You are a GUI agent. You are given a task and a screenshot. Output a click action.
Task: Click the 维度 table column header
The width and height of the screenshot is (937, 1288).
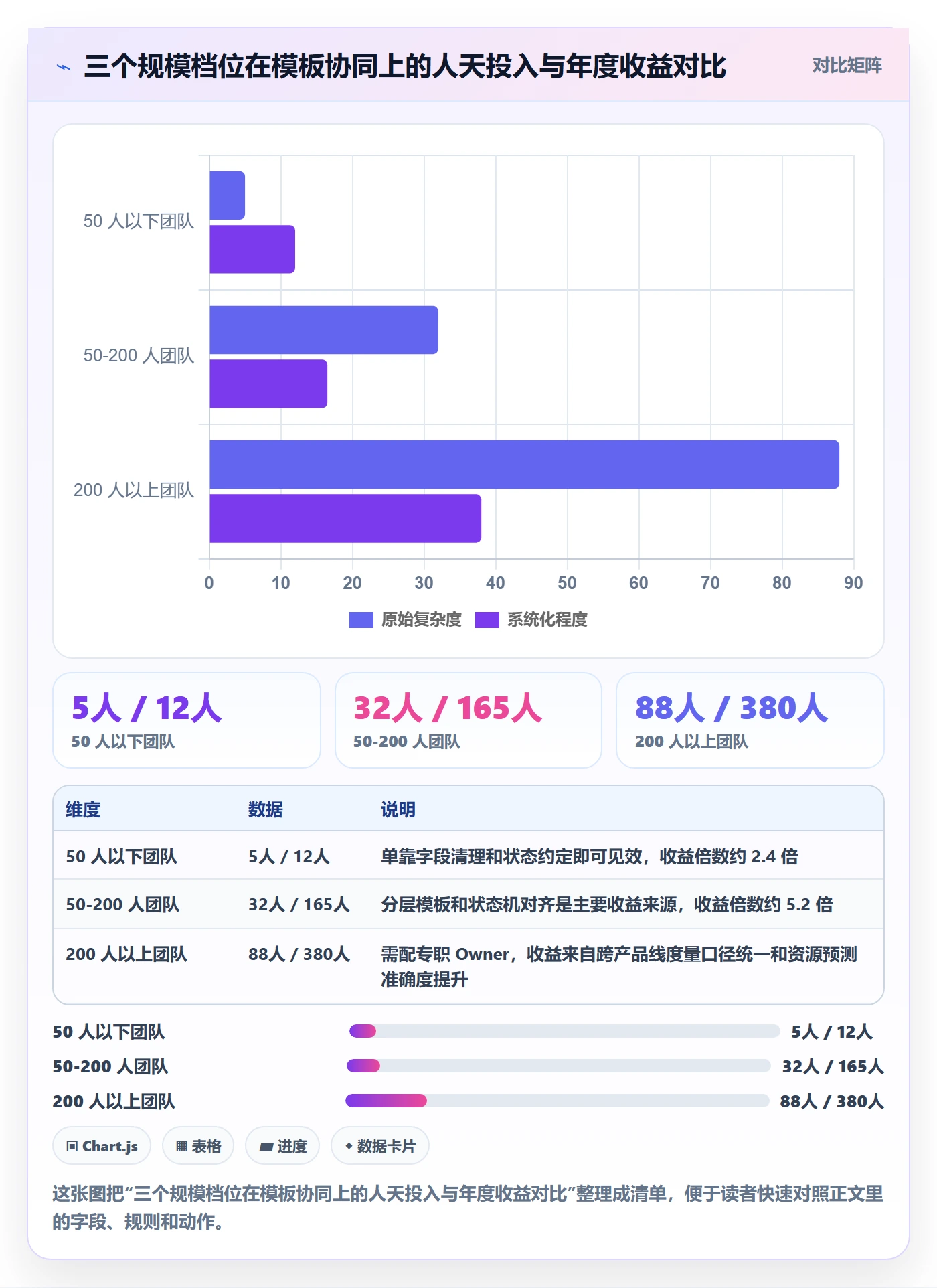[x=83, y=809]
